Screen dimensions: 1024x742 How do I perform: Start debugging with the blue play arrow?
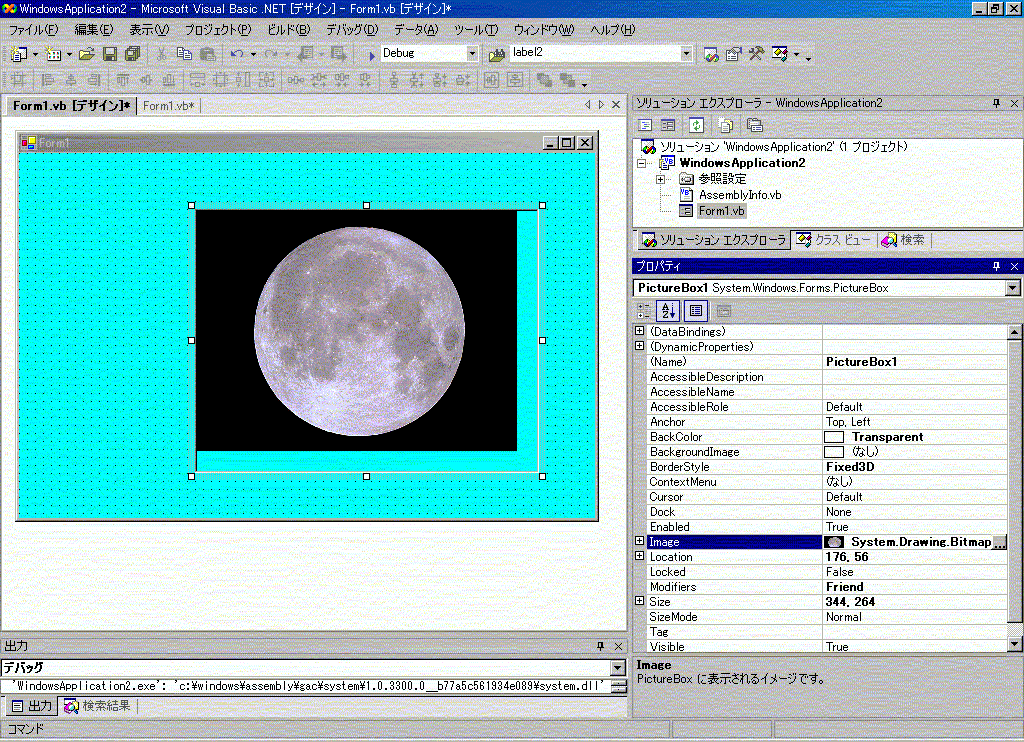pyautogui.click(x=372, y=55)
